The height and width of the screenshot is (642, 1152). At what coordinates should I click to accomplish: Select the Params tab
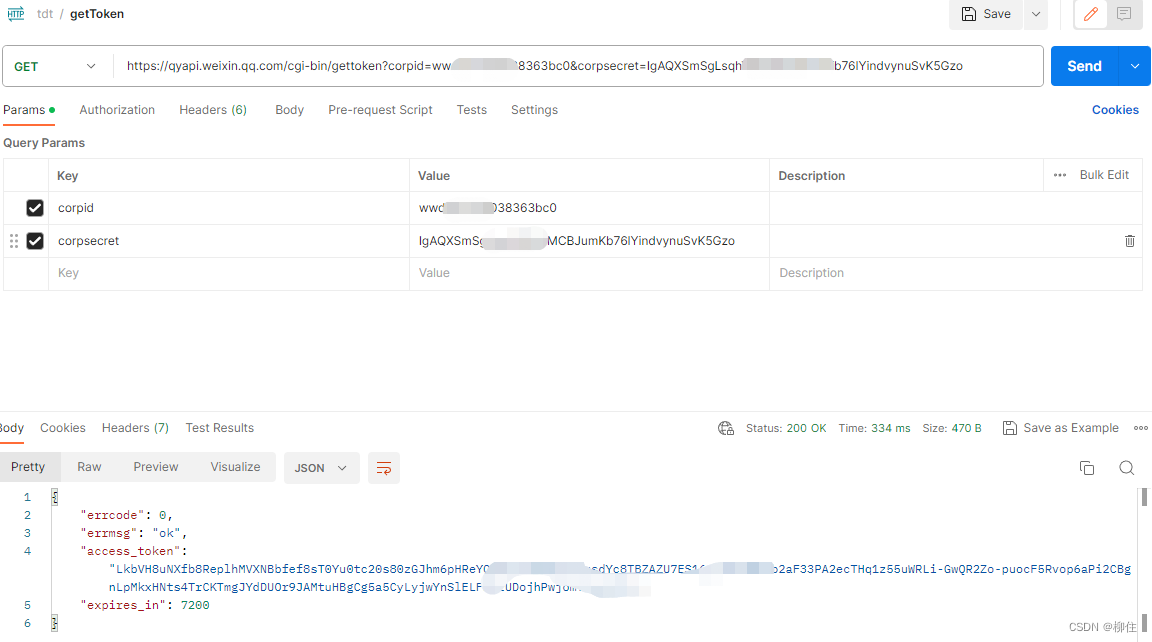pyautogui.click(x=29, y=110)
